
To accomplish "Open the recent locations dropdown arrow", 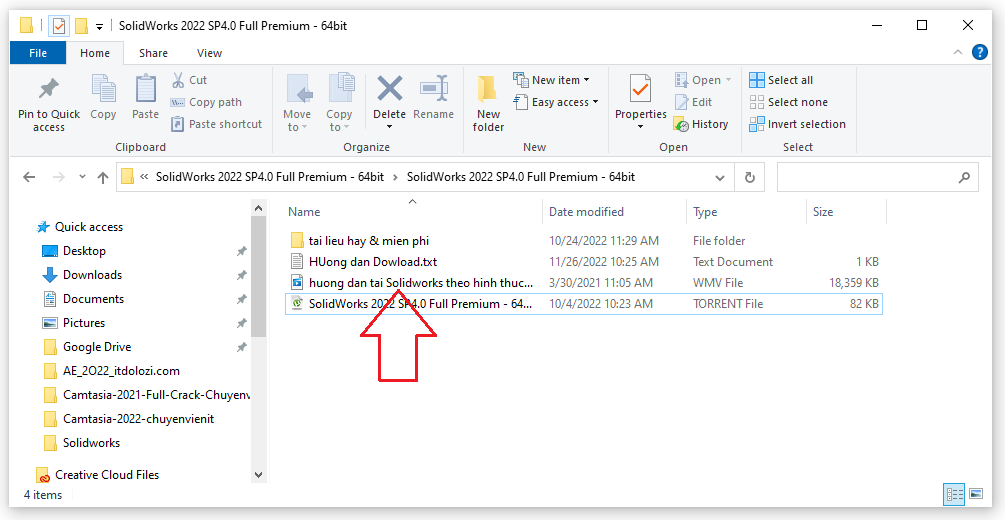I will click(82, 178).
